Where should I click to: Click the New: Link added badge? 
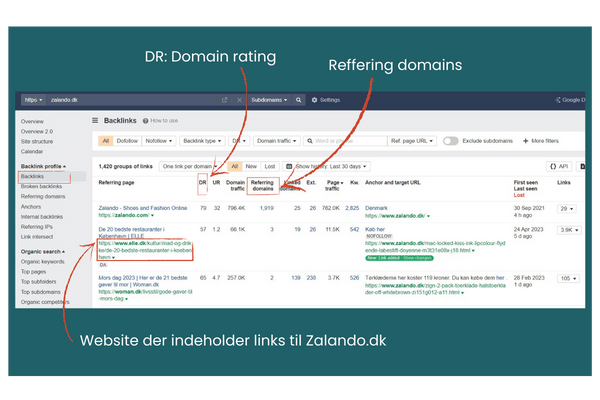pyautogui.click(x=399, y=258)
